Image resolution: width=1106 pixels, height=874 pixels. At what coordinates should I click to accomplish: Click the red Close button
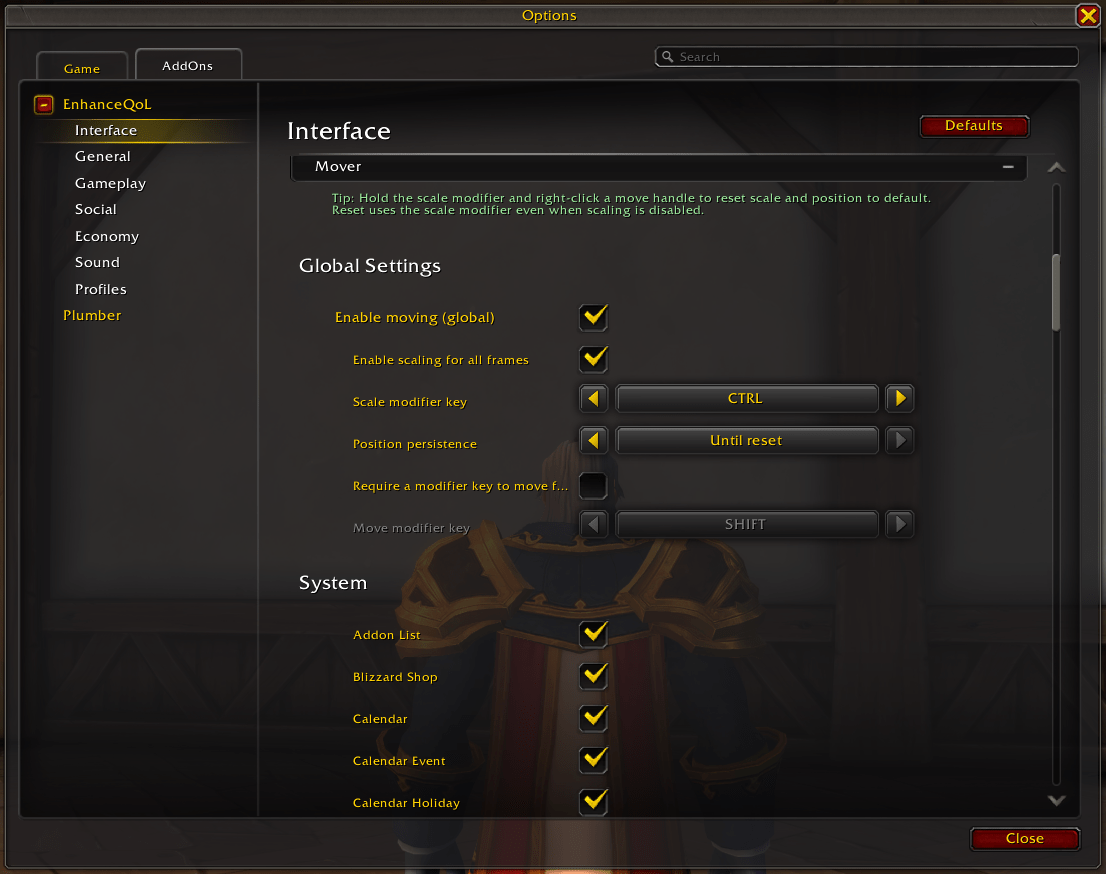point(1024,838)
